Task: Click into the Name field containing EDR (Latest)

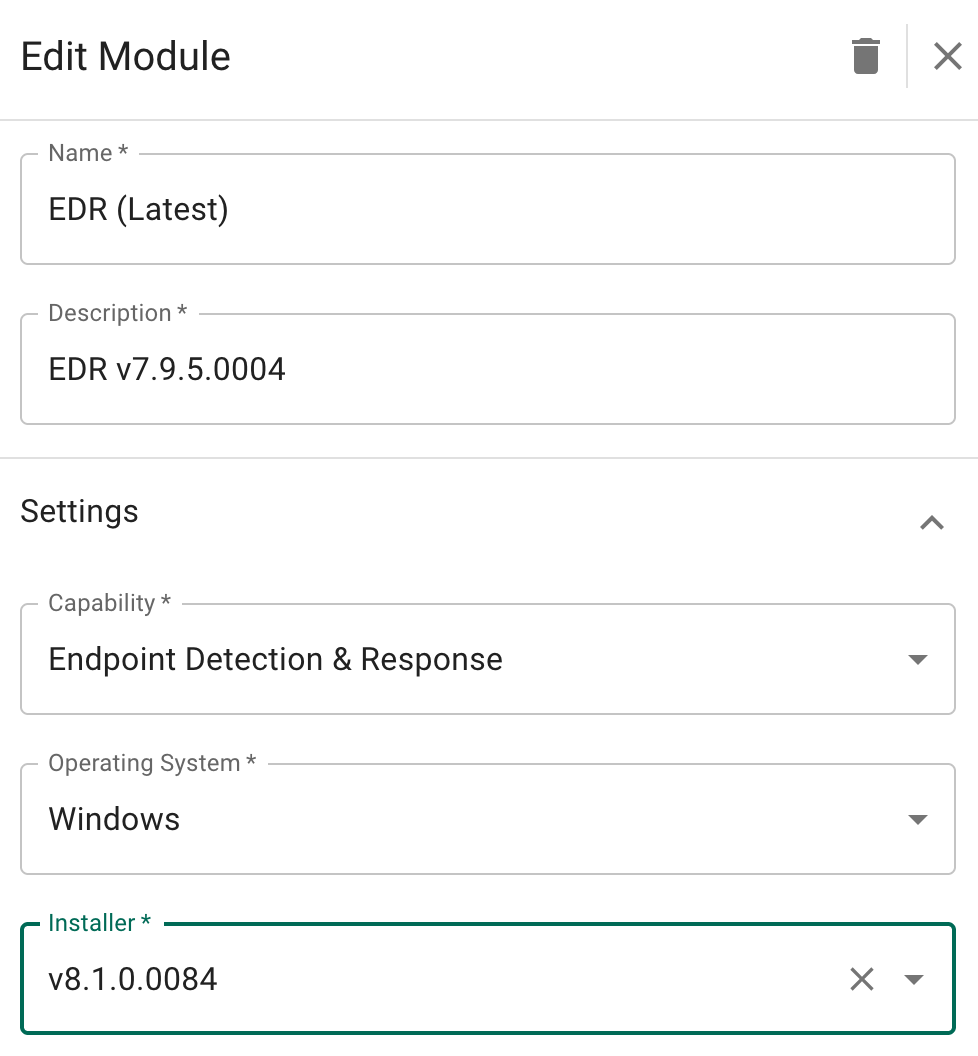Action: pyautogui.click(x=488, y=209)
